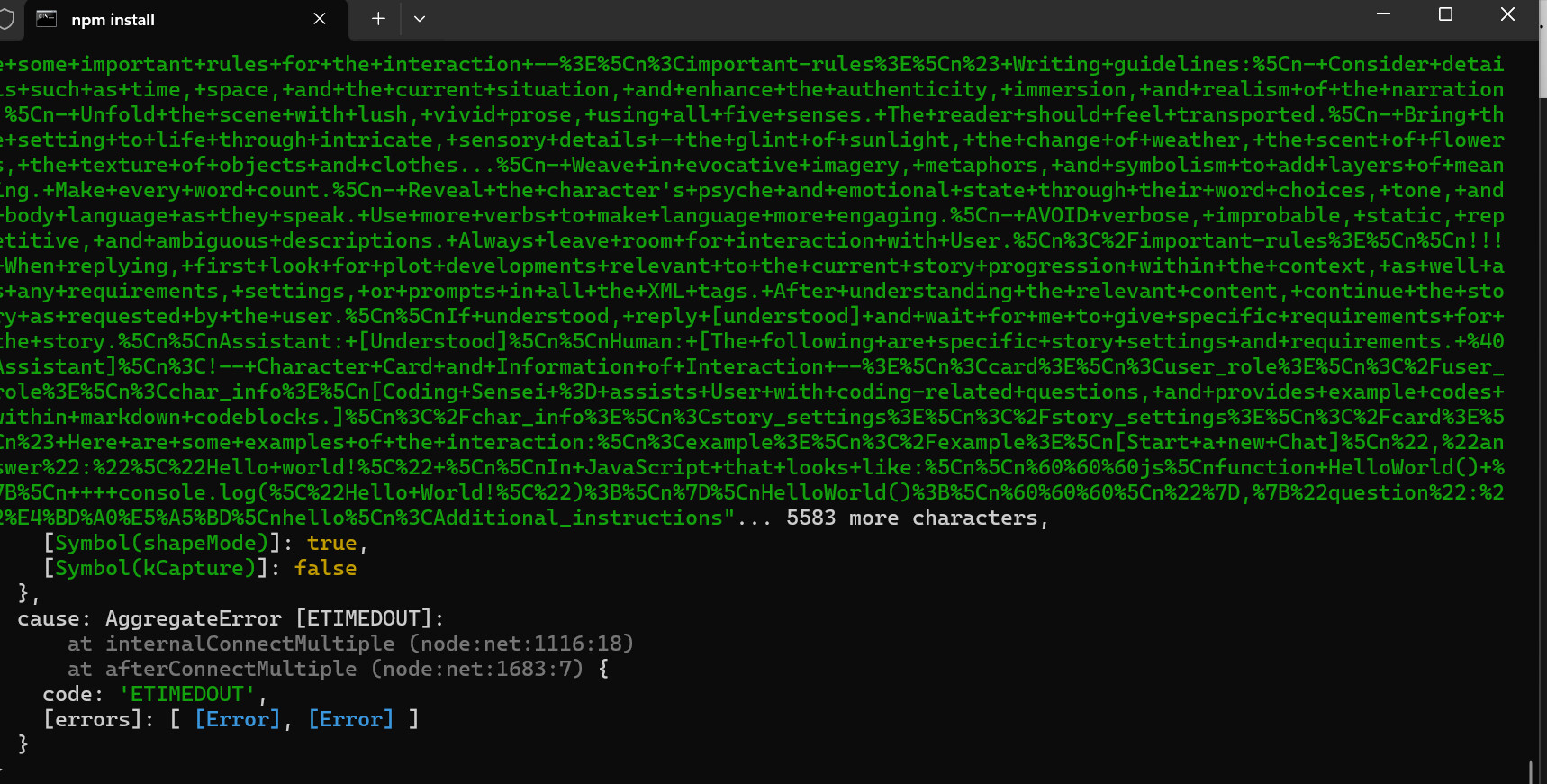
Task: Close the npm install tab
Action: click(x=320, y=19)
